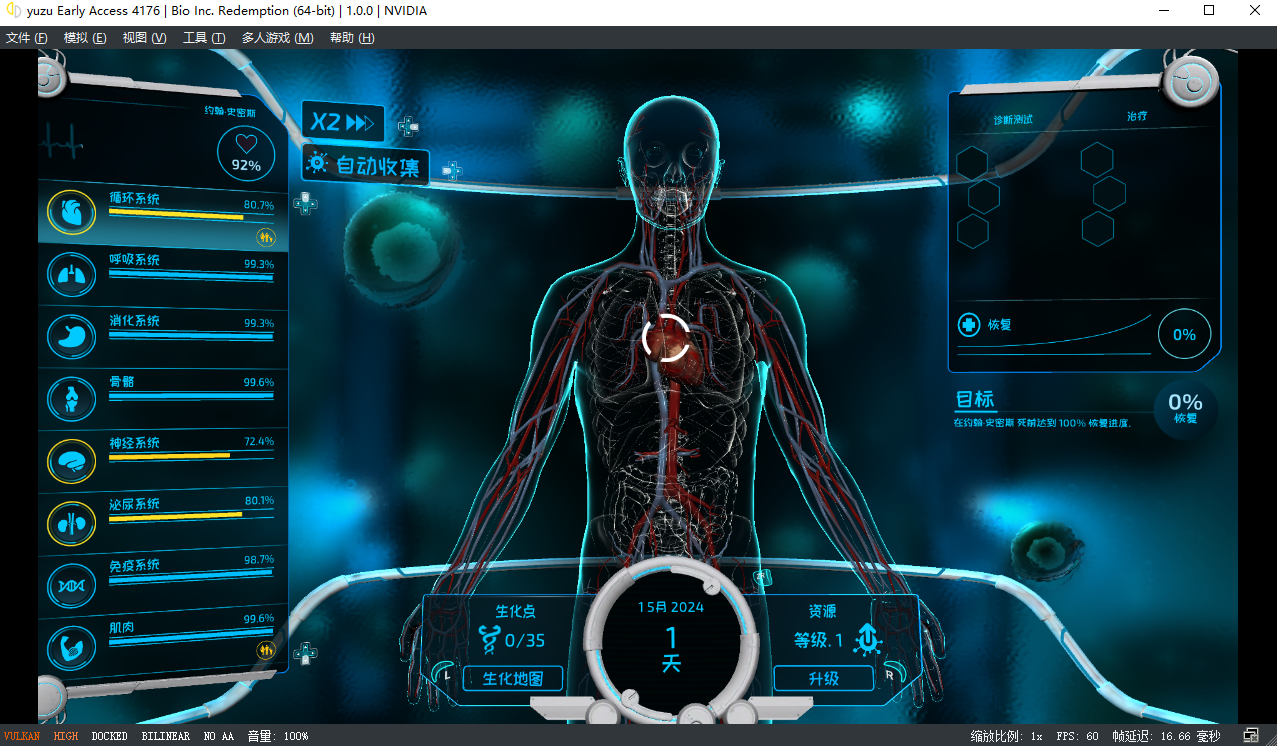Toggle NO AA anti-aliasing setting

[x=218, y=736]
